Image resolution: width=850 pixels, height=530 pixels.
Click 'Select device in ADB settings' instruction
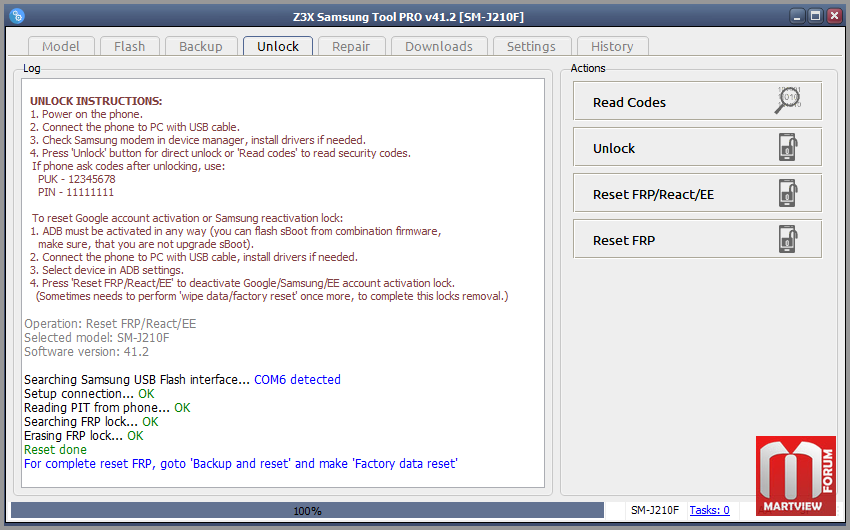[x=107, y=270]
